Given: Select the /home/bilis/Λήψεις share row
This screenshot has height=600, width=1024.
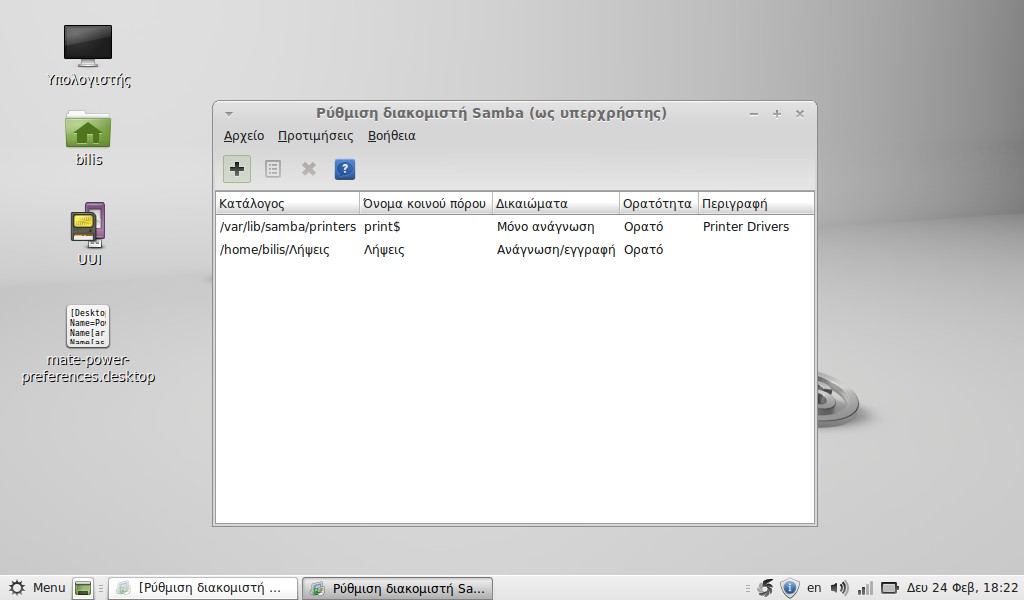Looking at the screenshot, I should click(x=515, y=249).
